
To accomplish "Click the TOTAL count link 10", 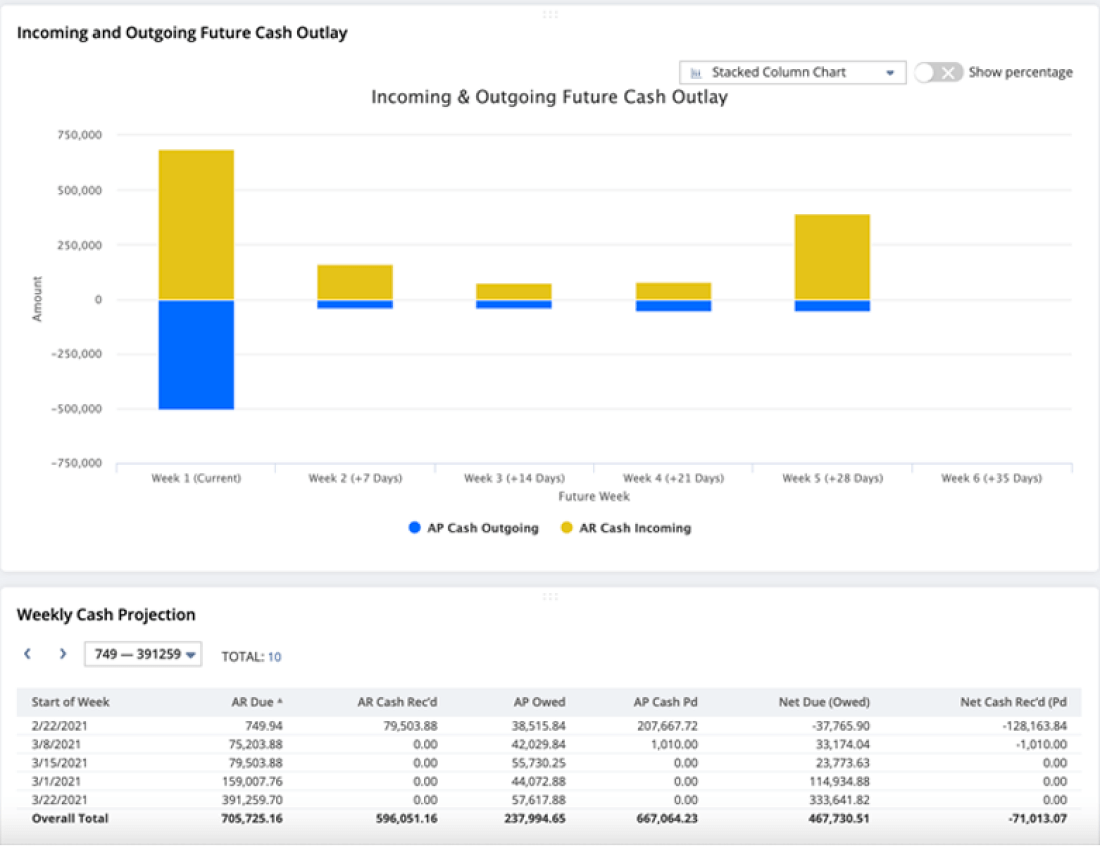I will (x=274, y=657).
